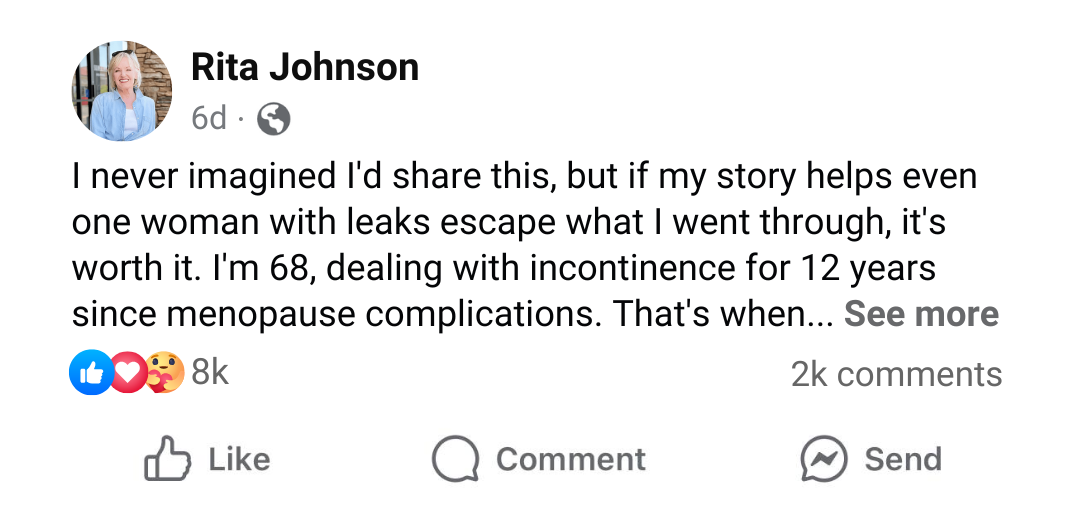Click the red heart reaction icon
This screenshot has height=530, width=1080.
(x=127, y=373)
